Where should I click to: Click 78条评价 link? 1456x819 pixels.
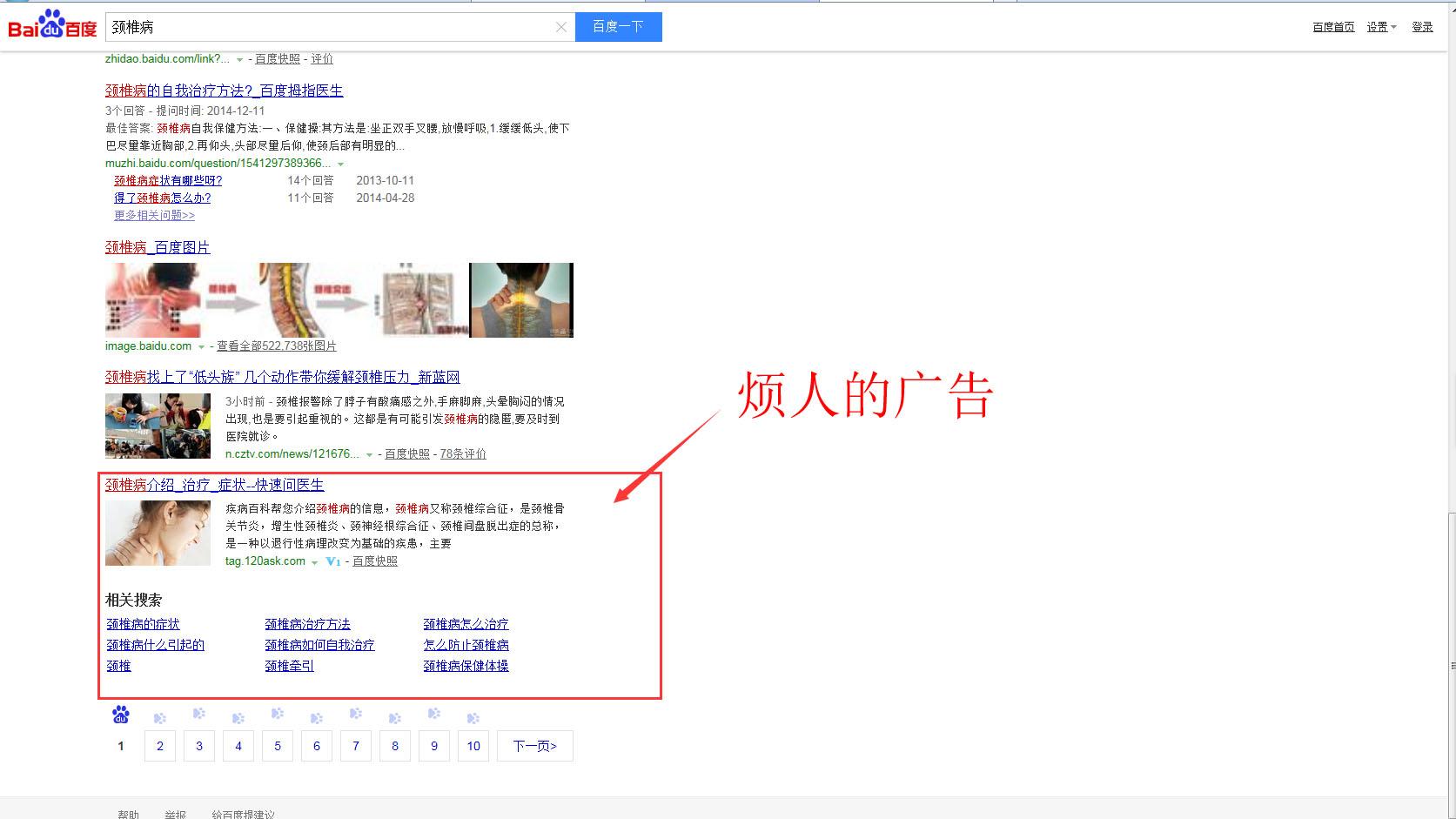(x=463, y=454)
